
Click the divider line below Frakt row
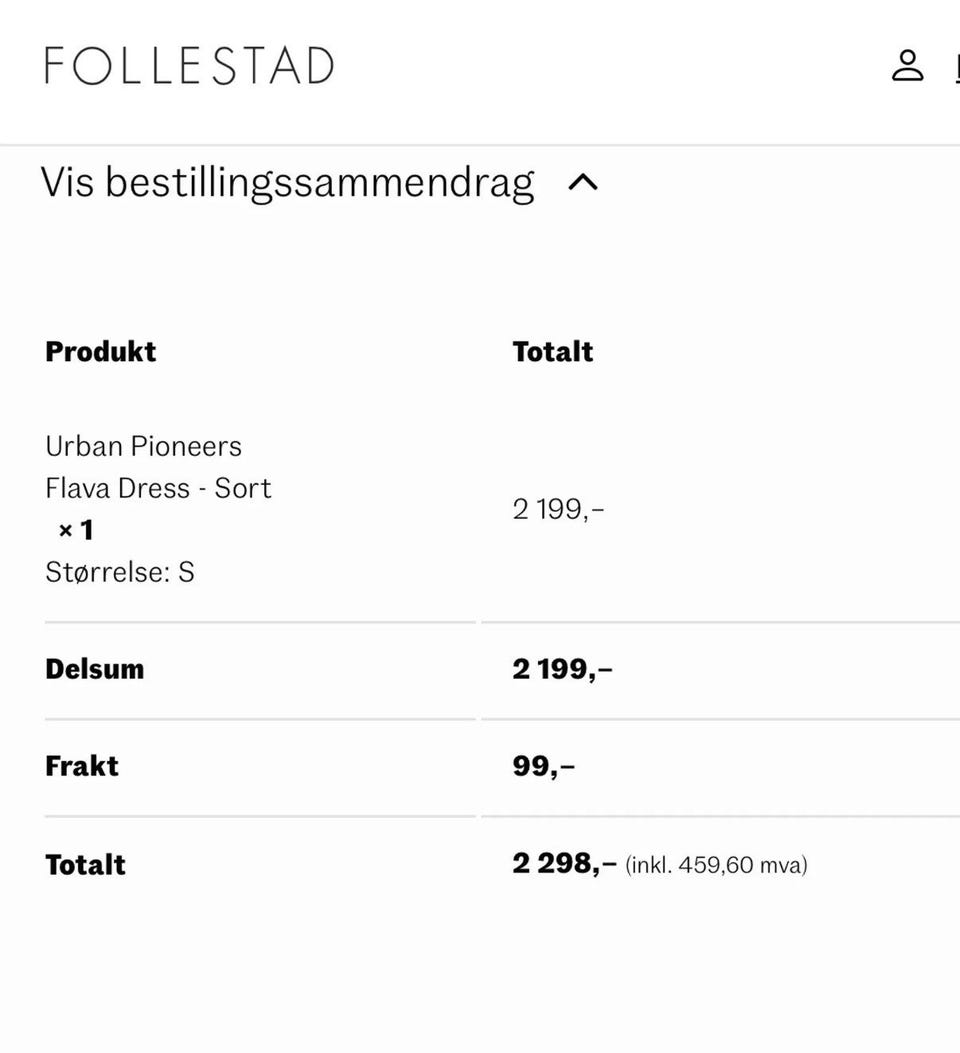[260, 816]
